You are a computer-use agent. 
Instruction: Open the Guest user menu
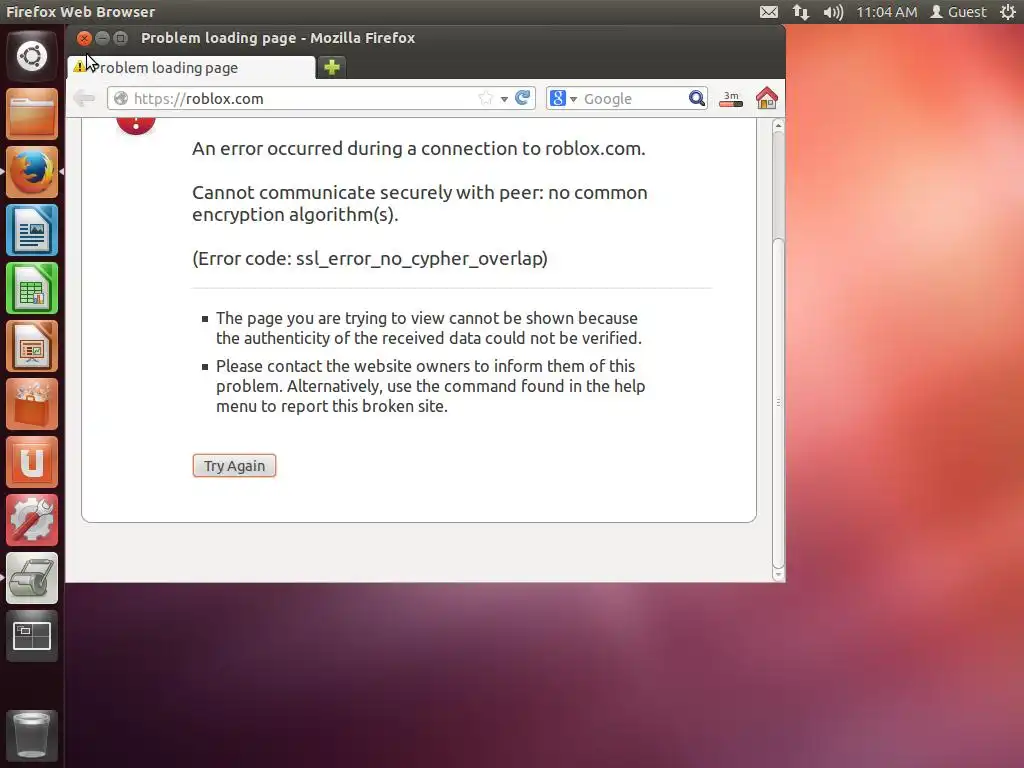pyautogui.click(x=959, y=12)
